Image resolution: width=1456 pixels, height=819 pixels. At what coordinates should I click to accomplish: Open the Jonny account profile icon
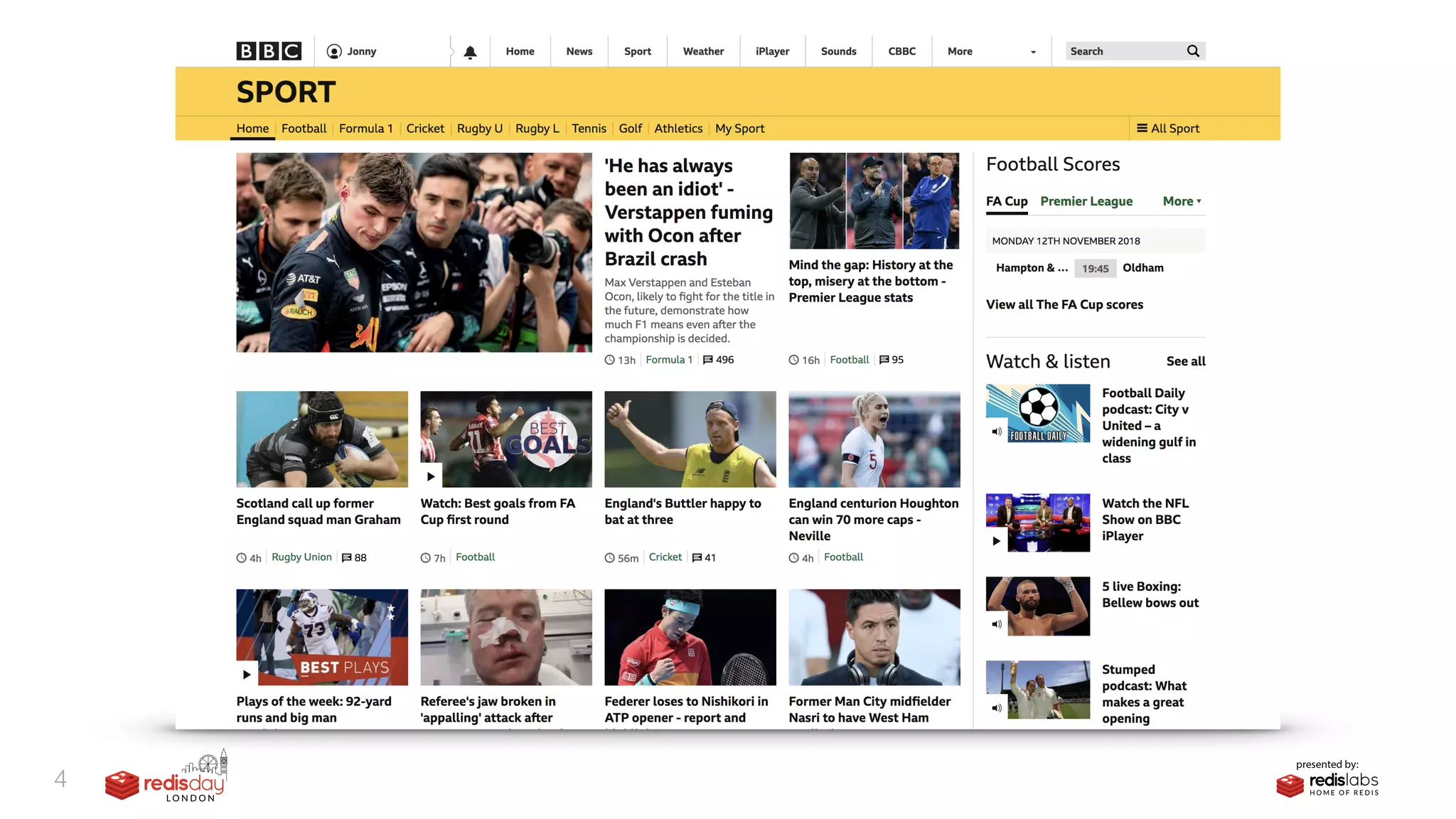click(x=334, y=52)
